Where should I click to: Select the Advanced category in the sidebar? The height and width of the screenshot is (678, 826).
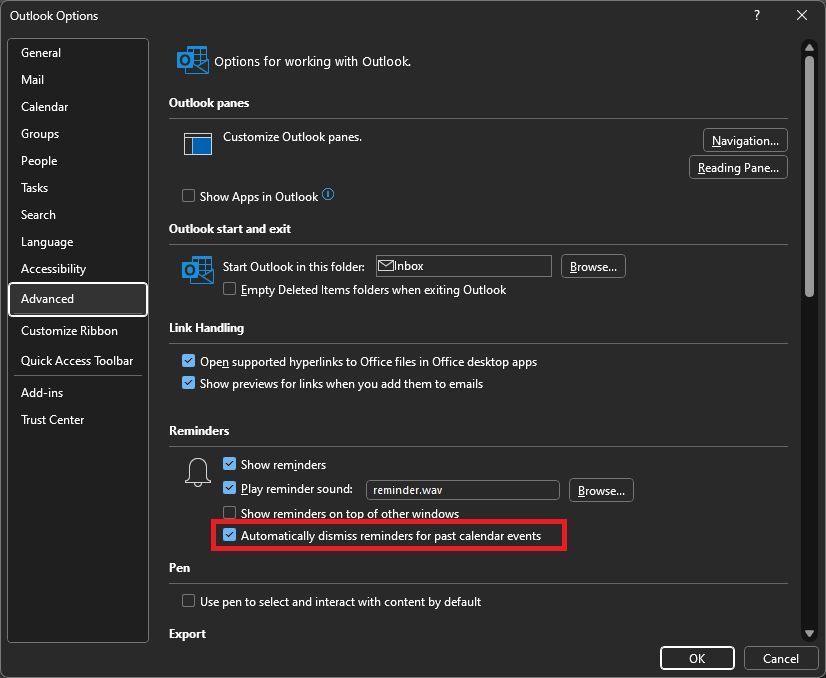pyautogui.click(x=78, y=299)
